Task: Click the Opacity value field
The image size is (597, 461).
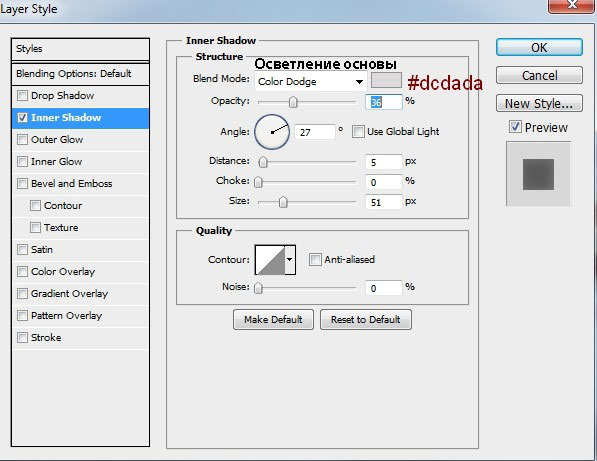Action: pyautogui.click(x=384, y=102)
